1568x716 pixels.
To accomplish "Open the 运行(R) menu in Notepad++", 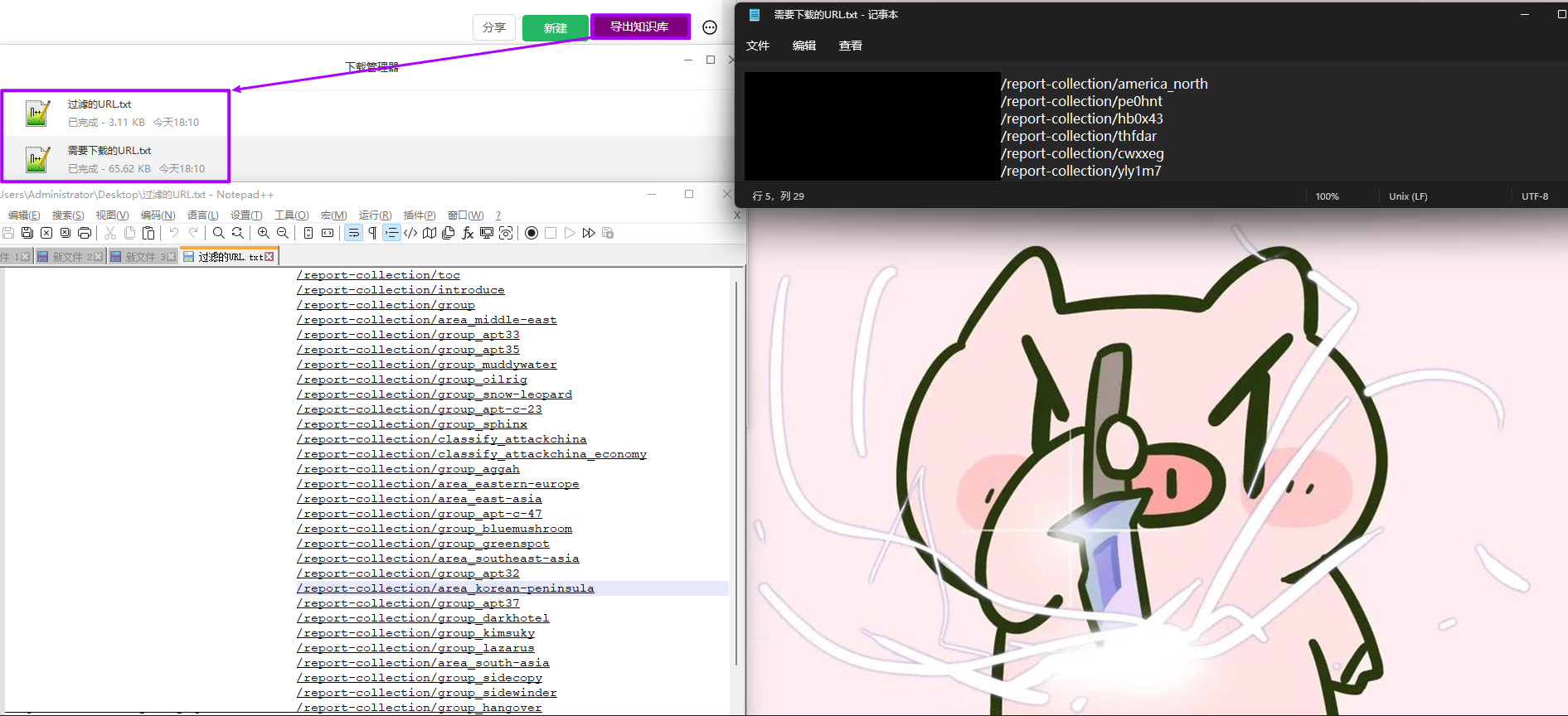I will (x=375, y=215).
